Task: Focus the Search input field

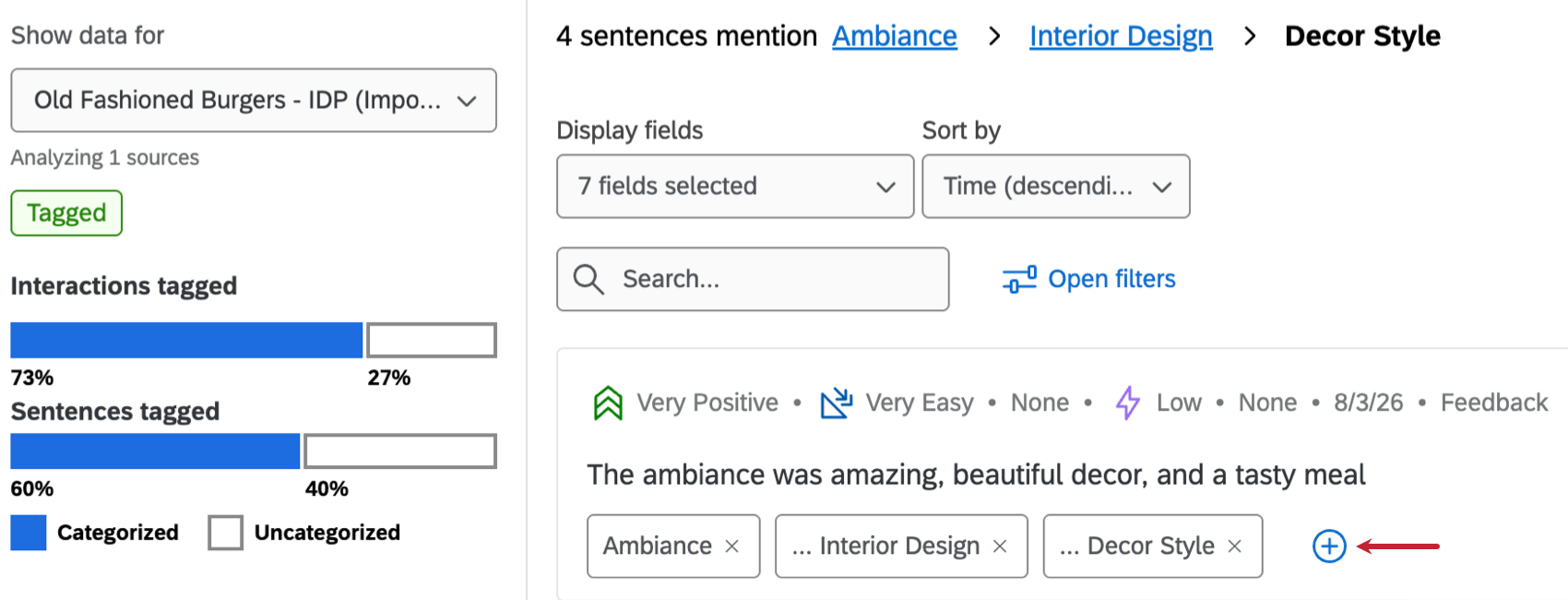Action: [x=753, y=279]
